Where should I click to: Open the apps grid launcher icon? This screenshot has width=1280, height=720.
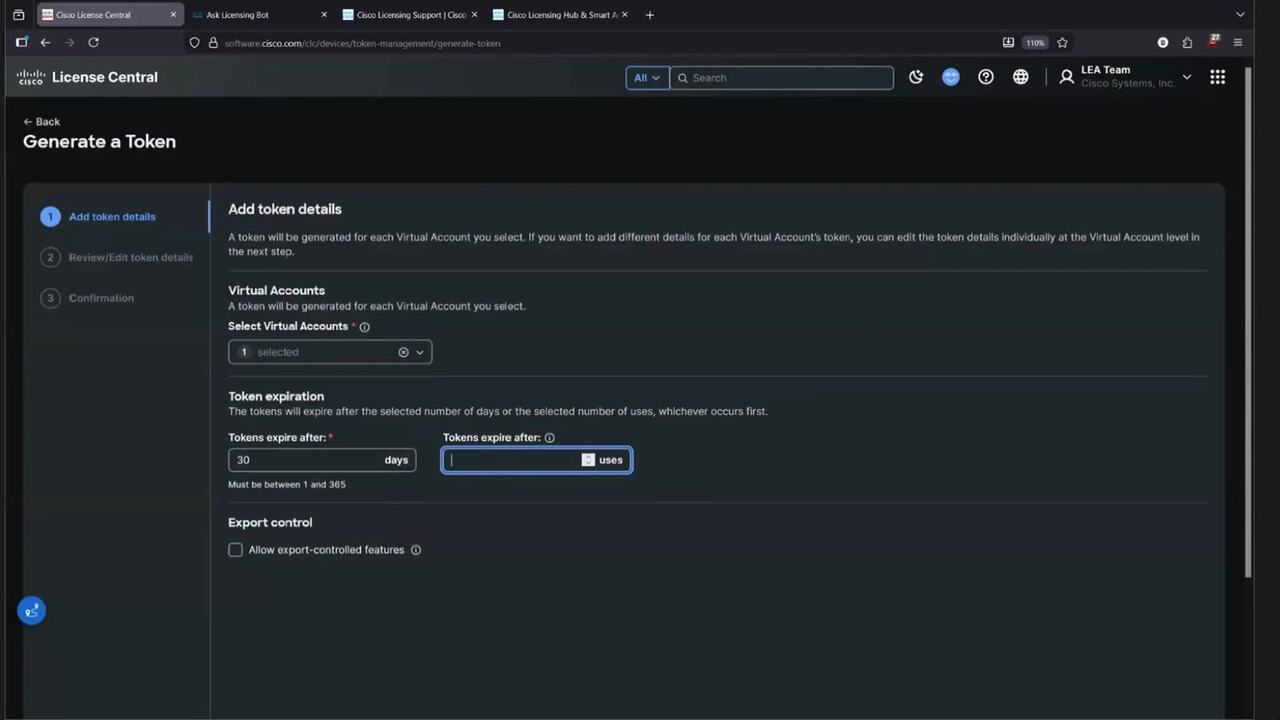[x=1217, y=77]
